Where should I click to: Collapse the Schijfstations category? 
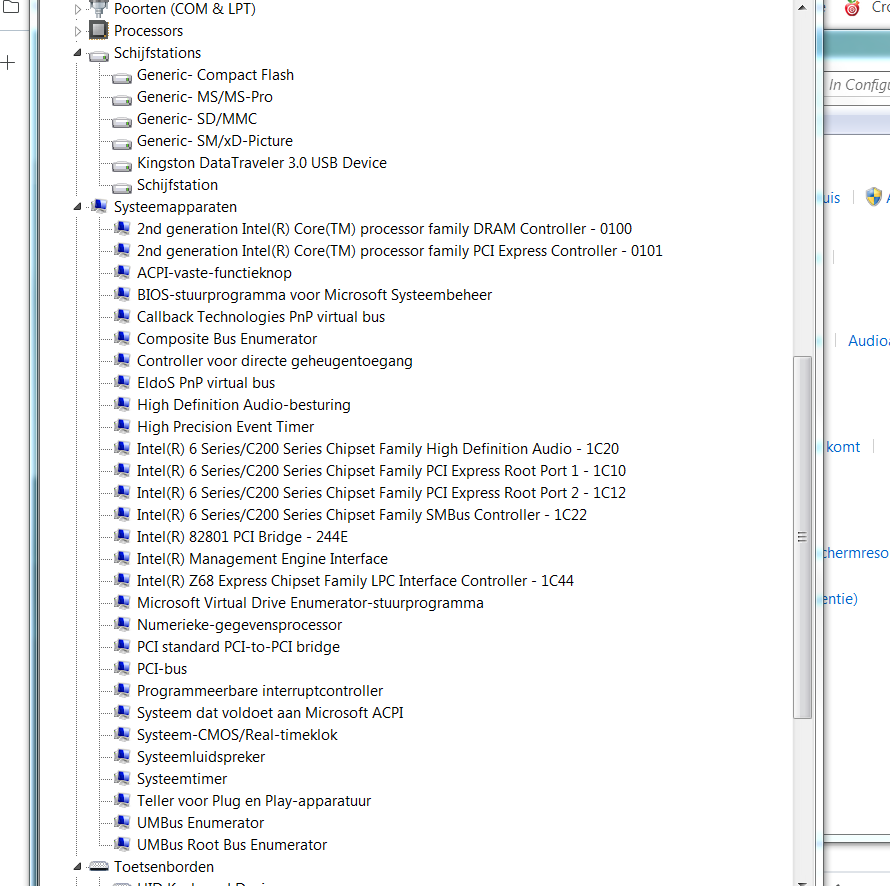(78, 54)
